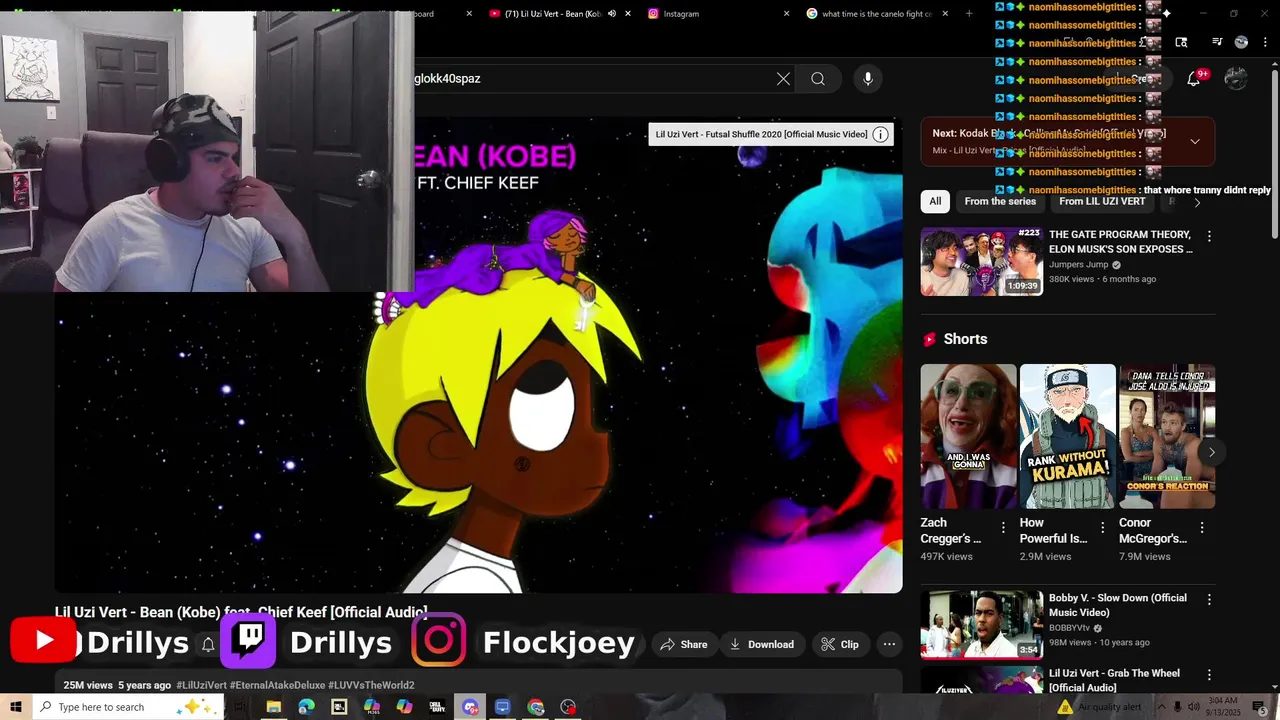Viewport: 1280px width, 720px height.
Task: Click the taskbar microphone tray icon
Action: [1178, 707]
